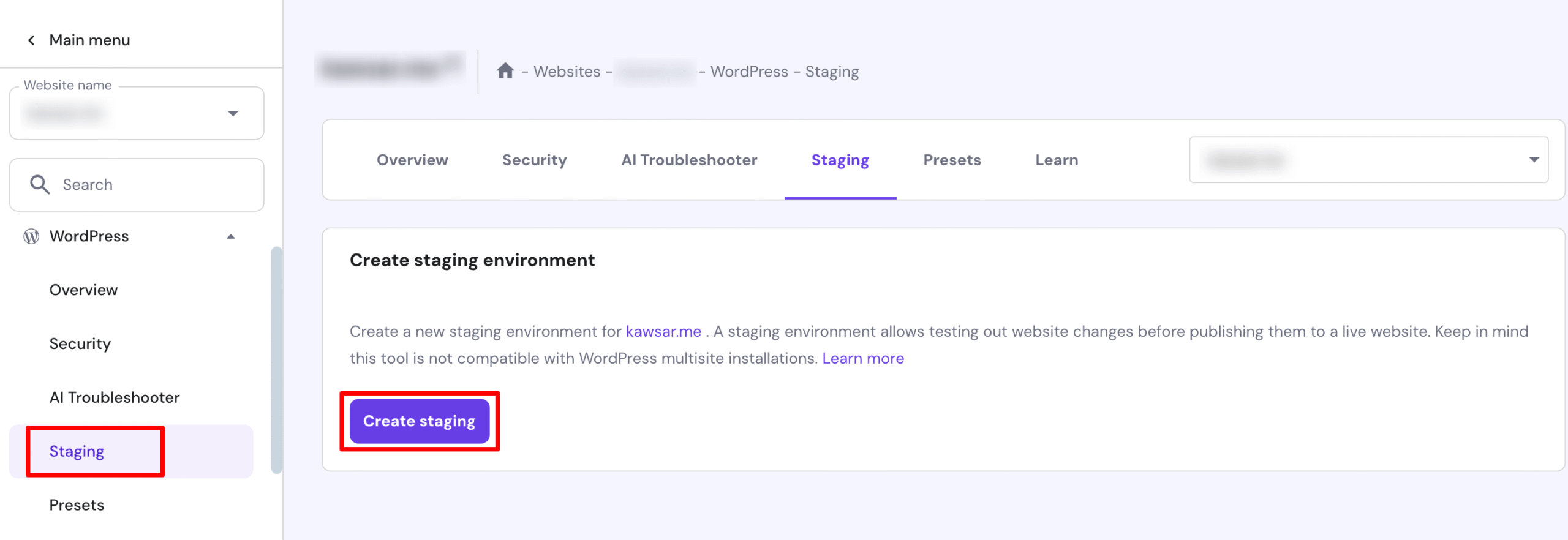
Task: Click Websites in the breadcrumb
Action: (x=567, y=72)
